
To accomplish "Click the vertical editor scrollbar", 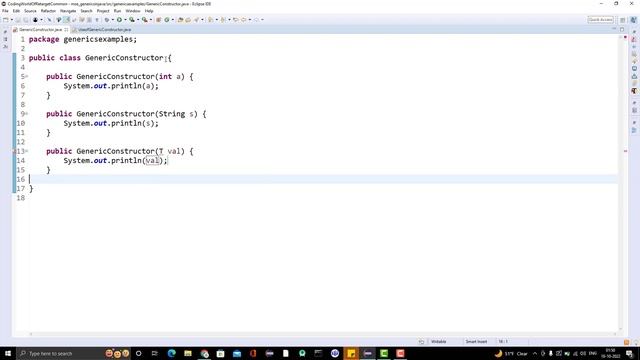I will tap(620, 182).
